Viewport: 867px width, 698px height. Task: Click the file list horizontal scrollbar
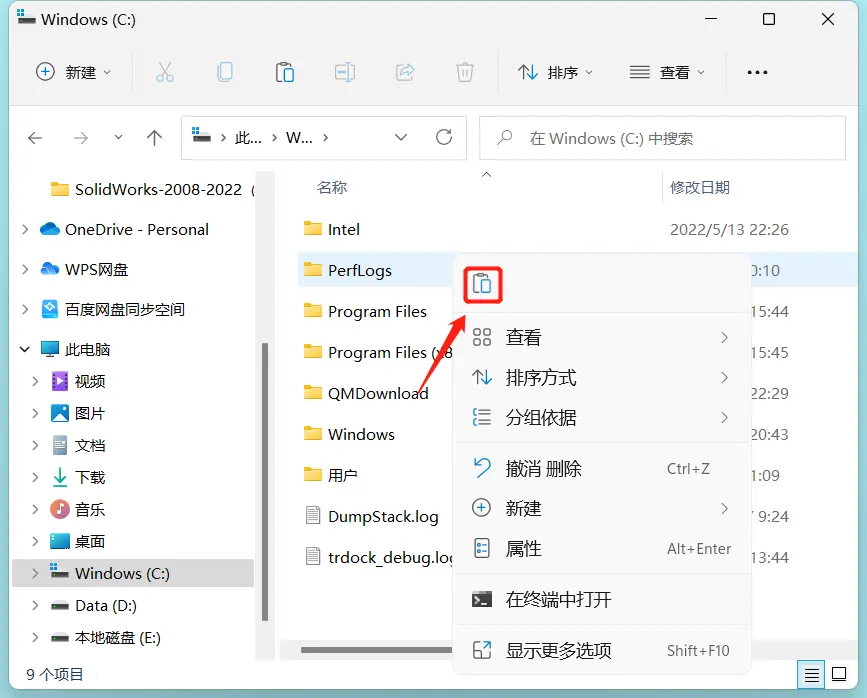[377, 650]
